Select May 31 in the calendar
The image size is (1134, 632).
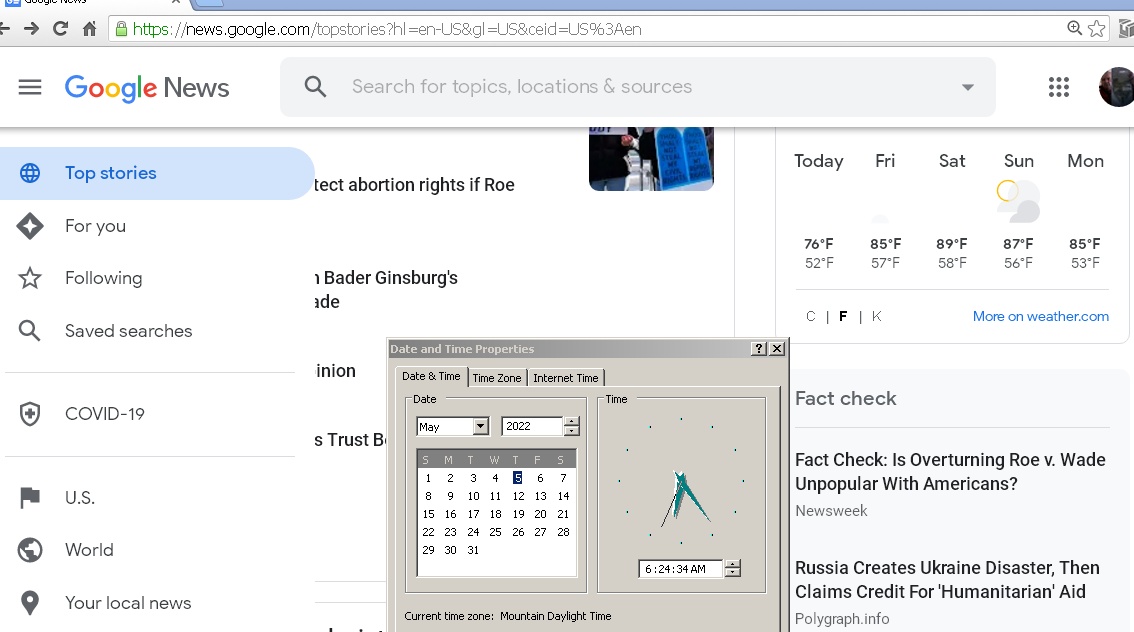point(473,550)
